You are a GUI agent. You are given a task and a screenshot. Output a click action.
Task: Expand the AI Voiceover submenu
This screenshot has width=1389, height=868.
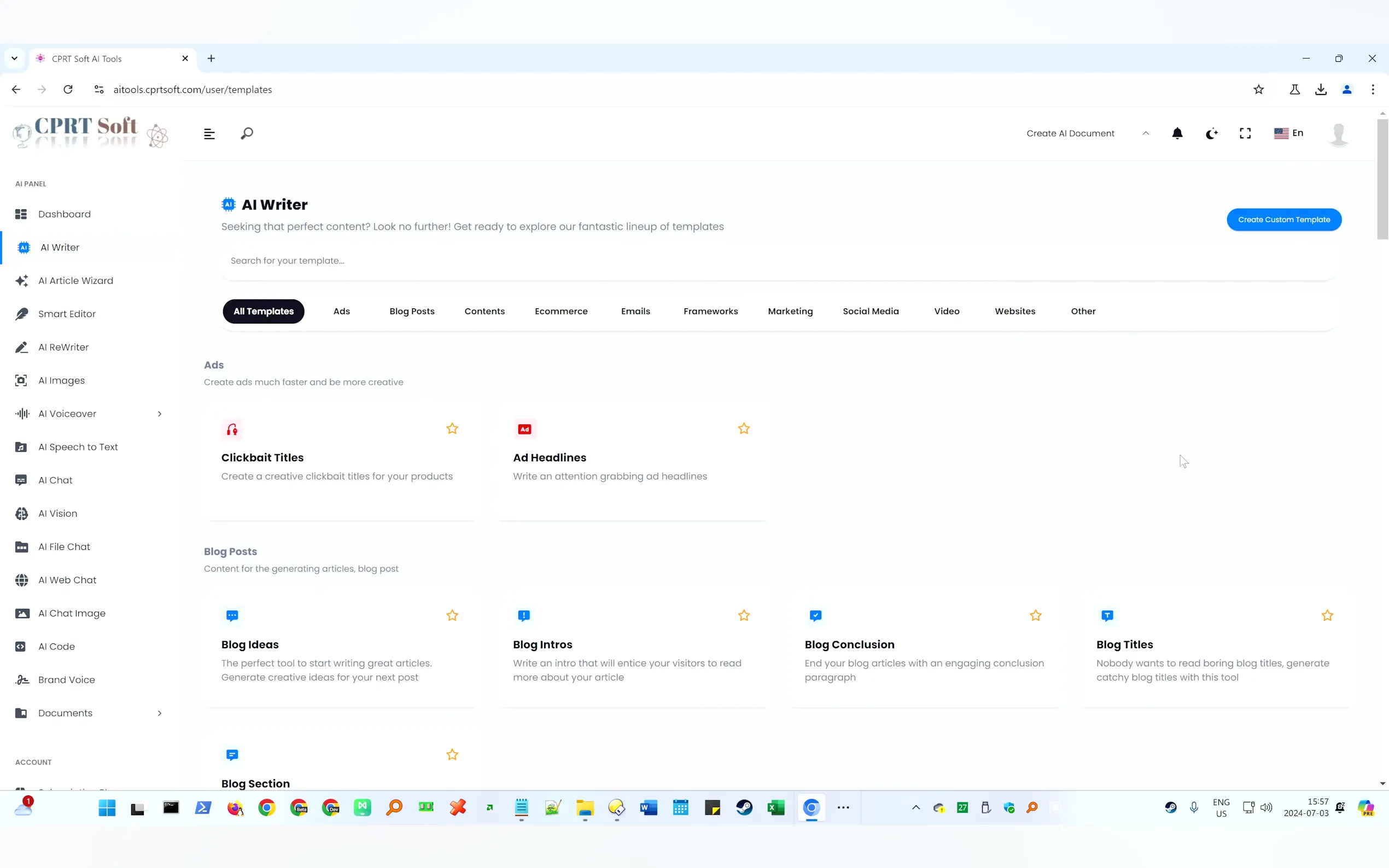(159, 414)
